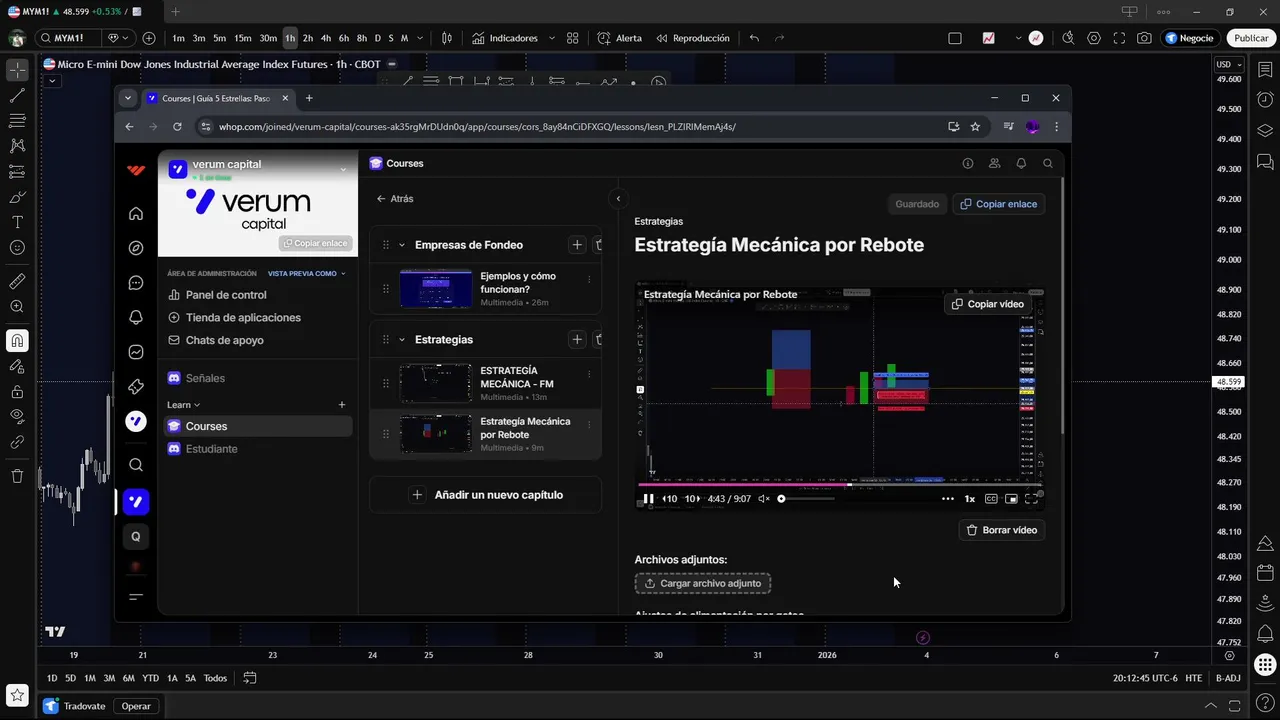Open the members icon in Courses header
Screen dimensions: 1280x720
pos(994,163)
